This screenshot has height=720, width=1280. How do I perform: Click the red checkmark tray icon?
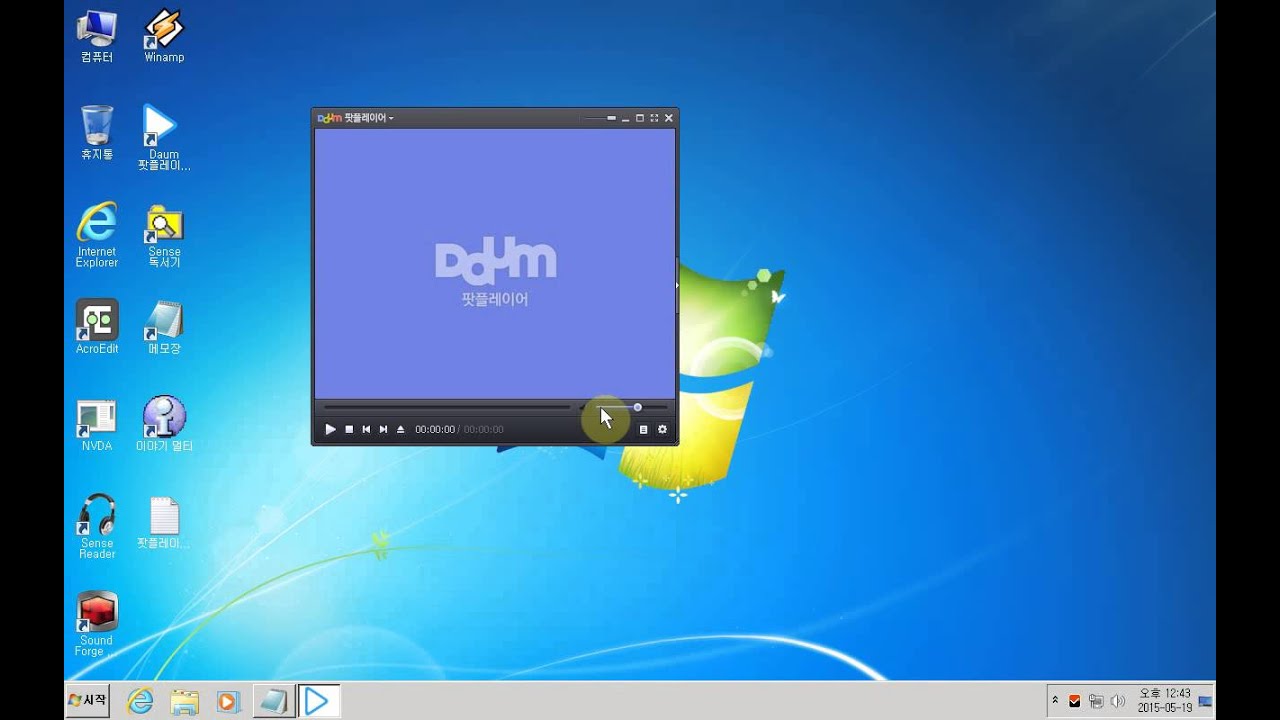tap(1075, 702)
